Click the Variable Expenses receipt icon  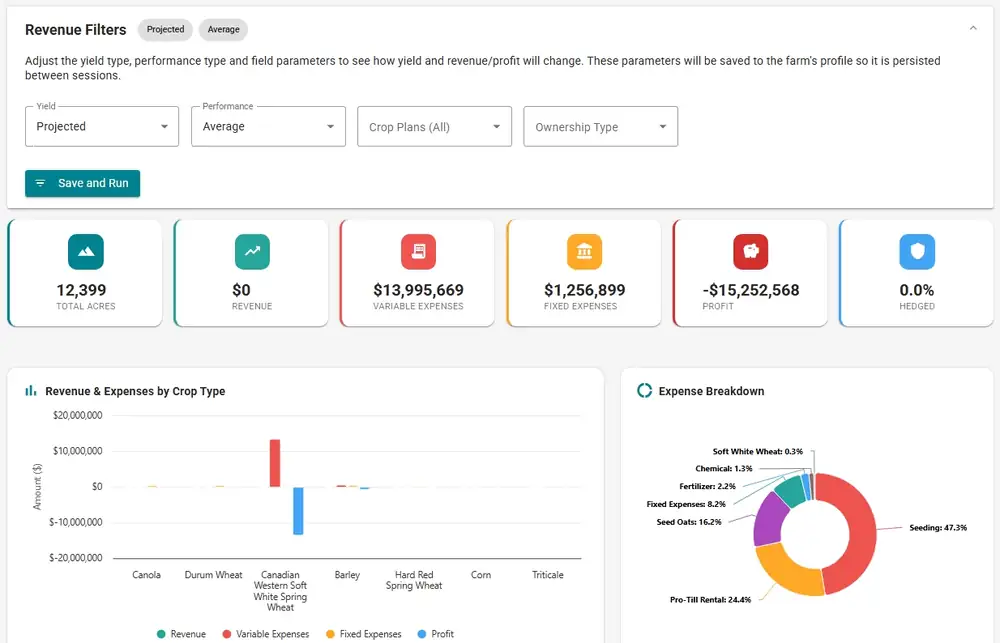point(418,251)
